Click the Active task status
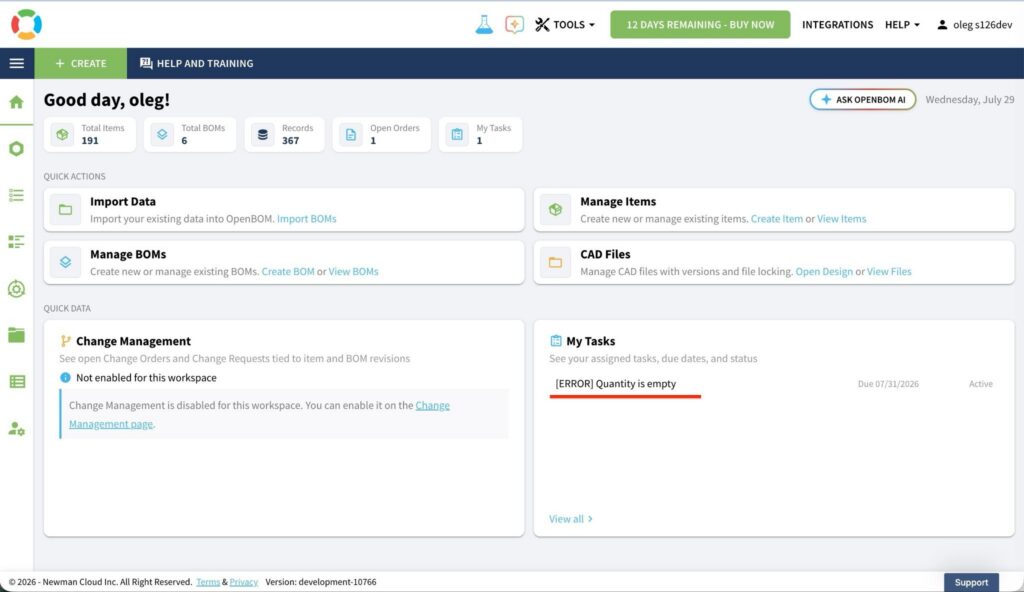Image resolution: width=1024 pixels, height=592 pixels. click(x=980, y=384)
